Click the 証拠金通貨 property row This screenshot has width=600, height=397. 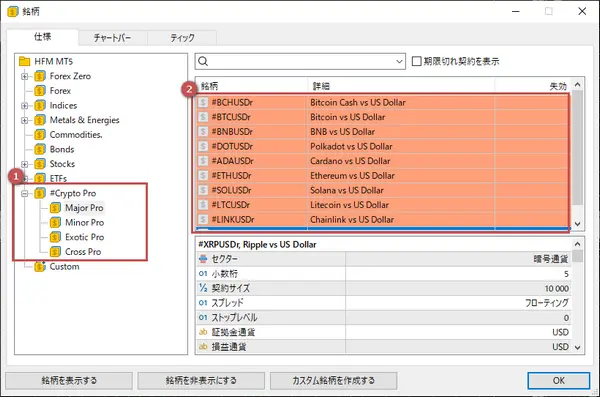[x=384, y=332]
